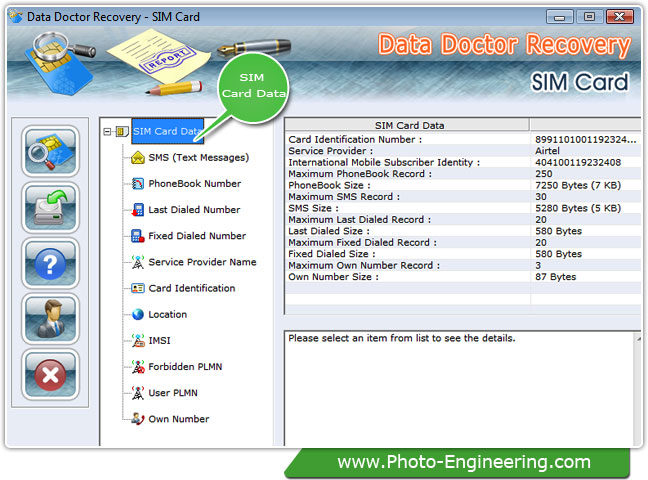The height and width of the screenshot is (480, 648).
Task: Minimize the Data Doctor Recovery window
Action: pyautogui.click(x=559, y=17)
